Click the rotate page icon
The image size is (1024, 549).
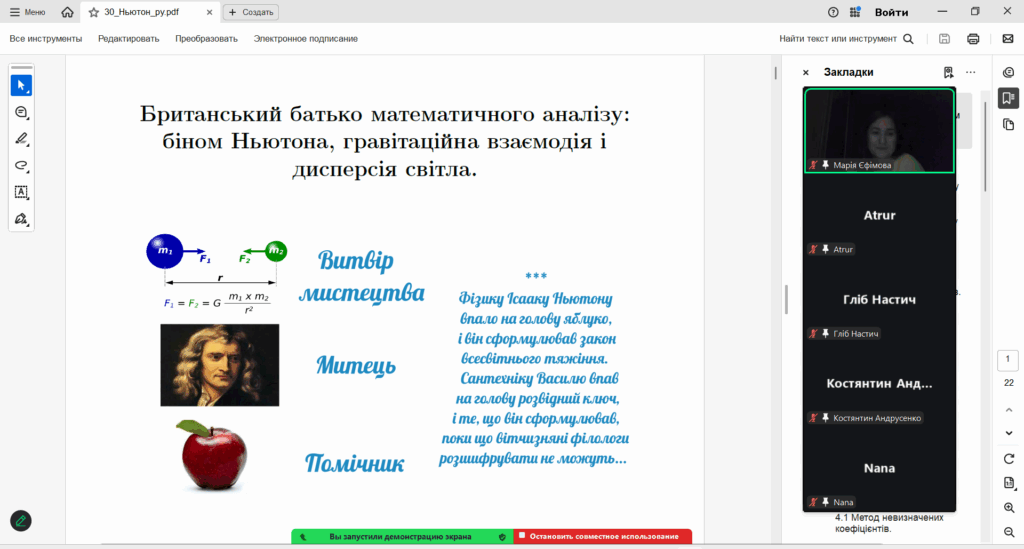point(1009,458)
